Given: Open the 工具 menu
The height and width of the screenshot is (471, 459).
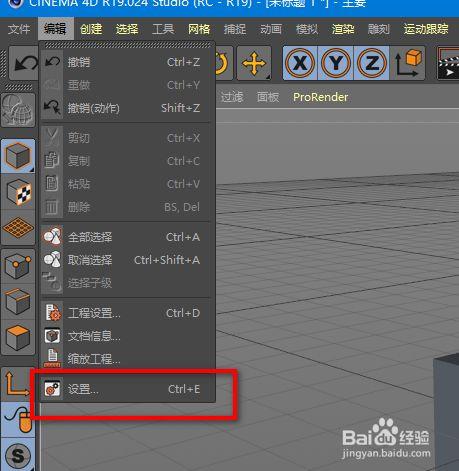Looking at the screenshot, I should [163, 29].
